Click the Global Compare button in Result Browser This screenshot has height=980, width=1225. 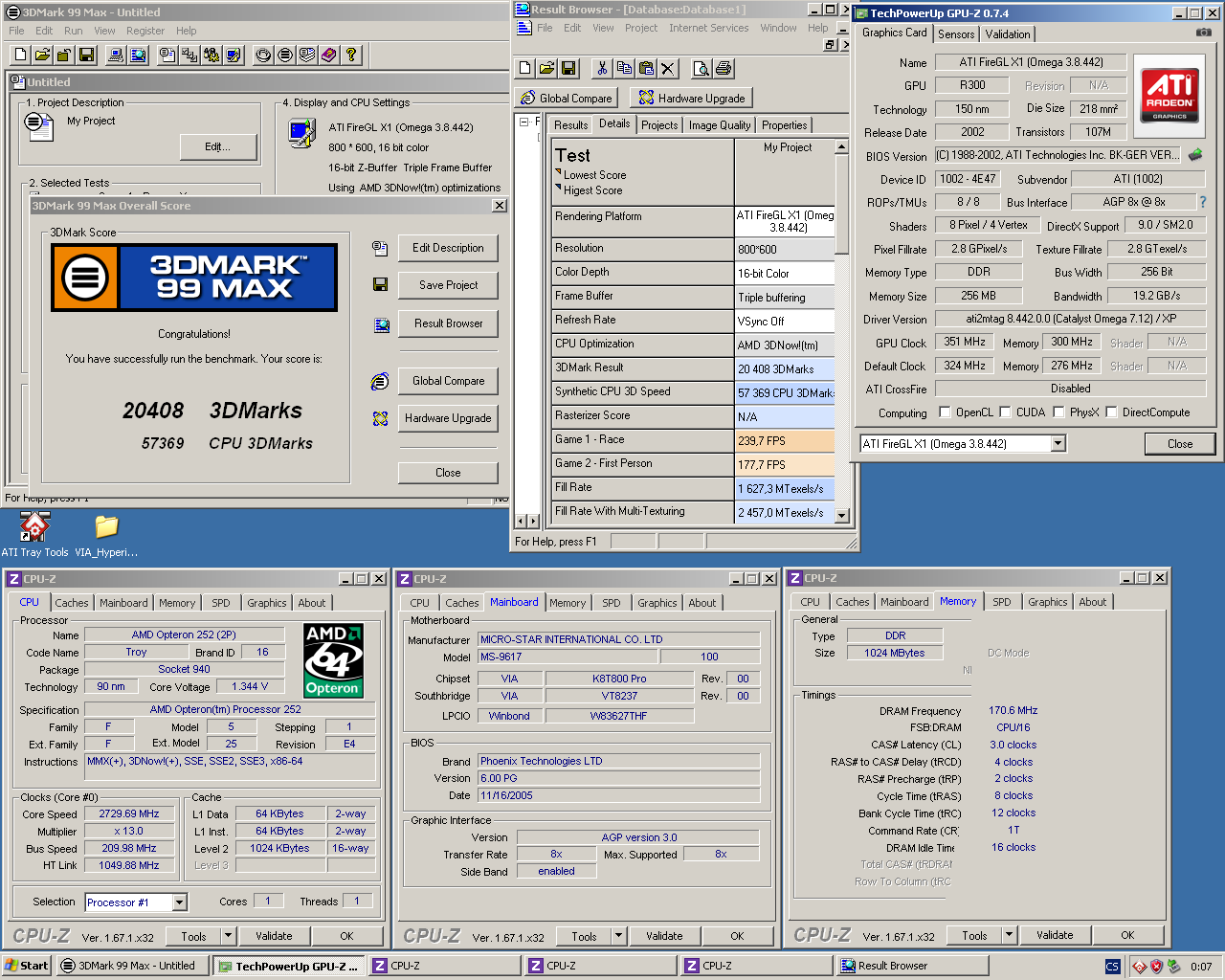tap(567, 98)
